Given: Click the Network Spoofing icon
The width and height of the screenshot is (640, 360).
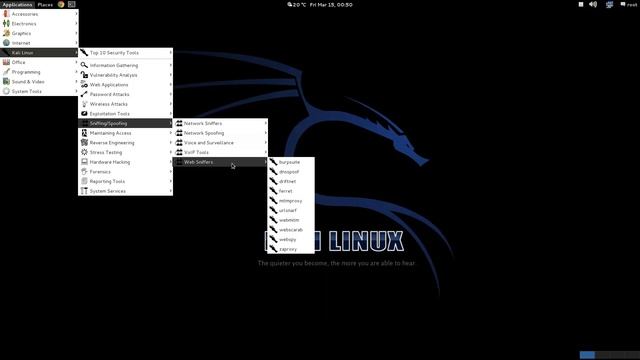Looking at the screenshot, I should click(179, 133).
